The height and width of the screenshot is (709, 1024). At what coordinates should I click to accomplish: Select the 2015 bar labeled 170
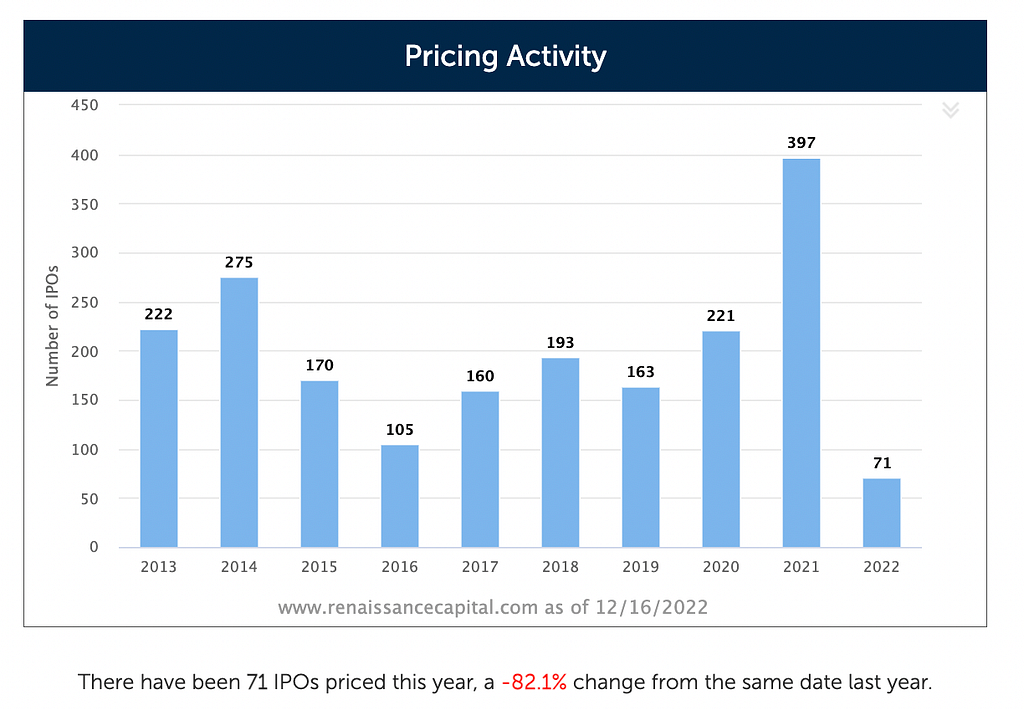tap(319, 464)
